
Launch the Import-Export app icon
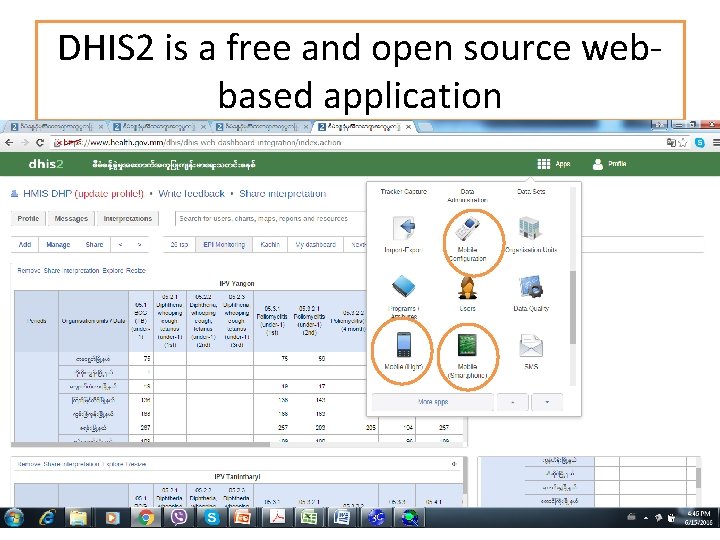pyautogui.click(x=404, y=229)
